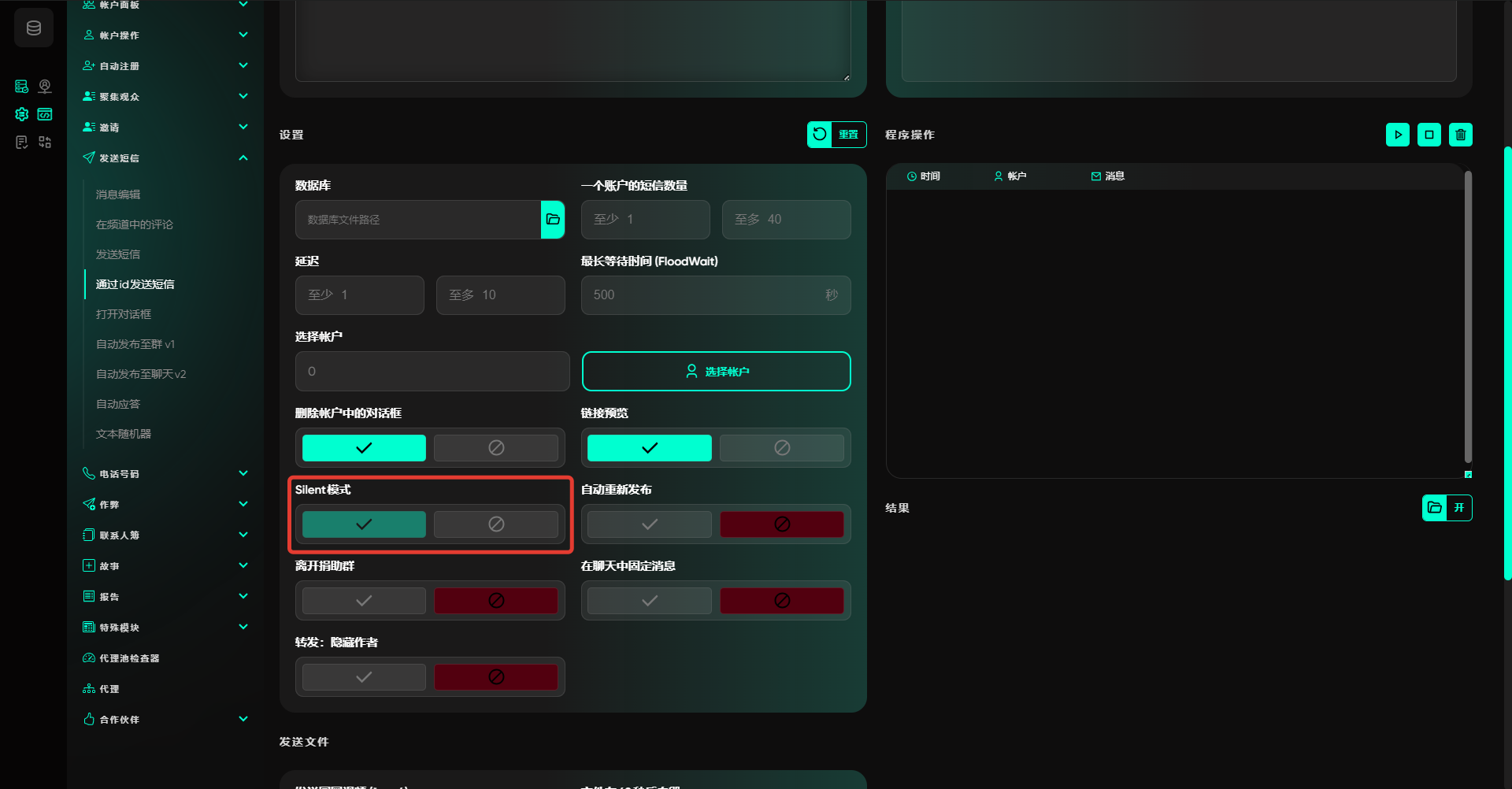Click the gear icon in left rail
Image resolution: width=1512 pixels, height=789 pixels.
[x=22, y=114]
